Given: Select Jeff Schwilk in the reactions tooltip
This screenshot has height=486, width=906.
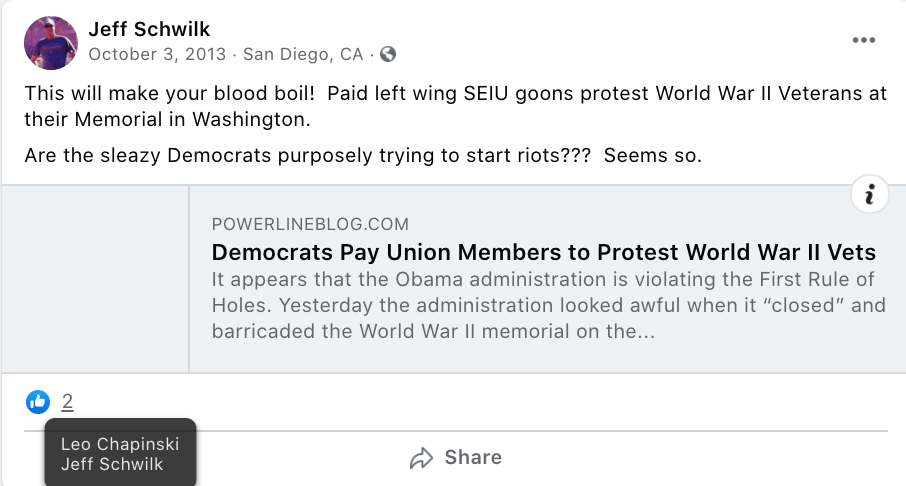Looking at the screenshot, I should (112, 463).
